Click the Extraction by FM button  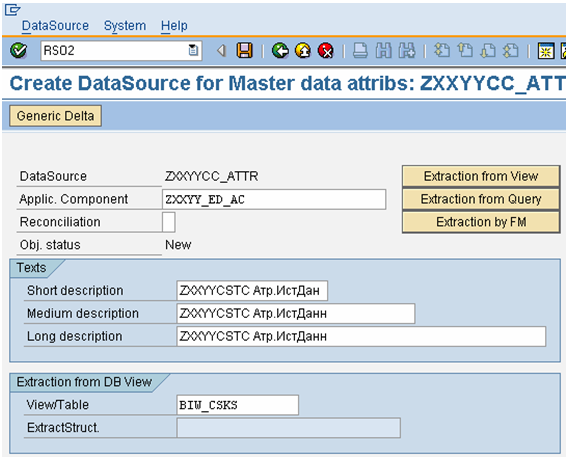pyautogui.click(x=481, y=222)
